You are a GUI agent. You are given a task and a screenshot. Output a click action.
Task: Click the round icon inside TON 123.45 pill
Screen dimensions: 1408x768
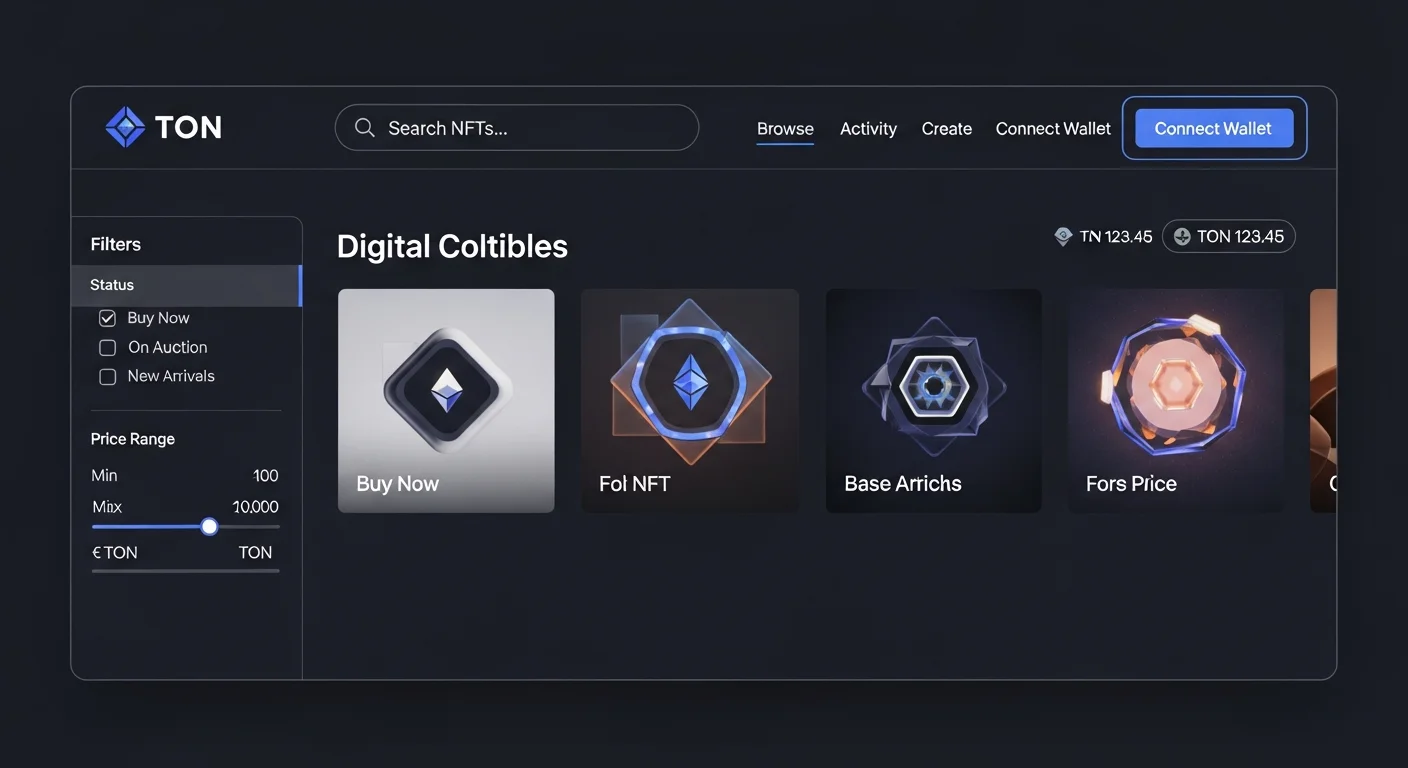1182,237
